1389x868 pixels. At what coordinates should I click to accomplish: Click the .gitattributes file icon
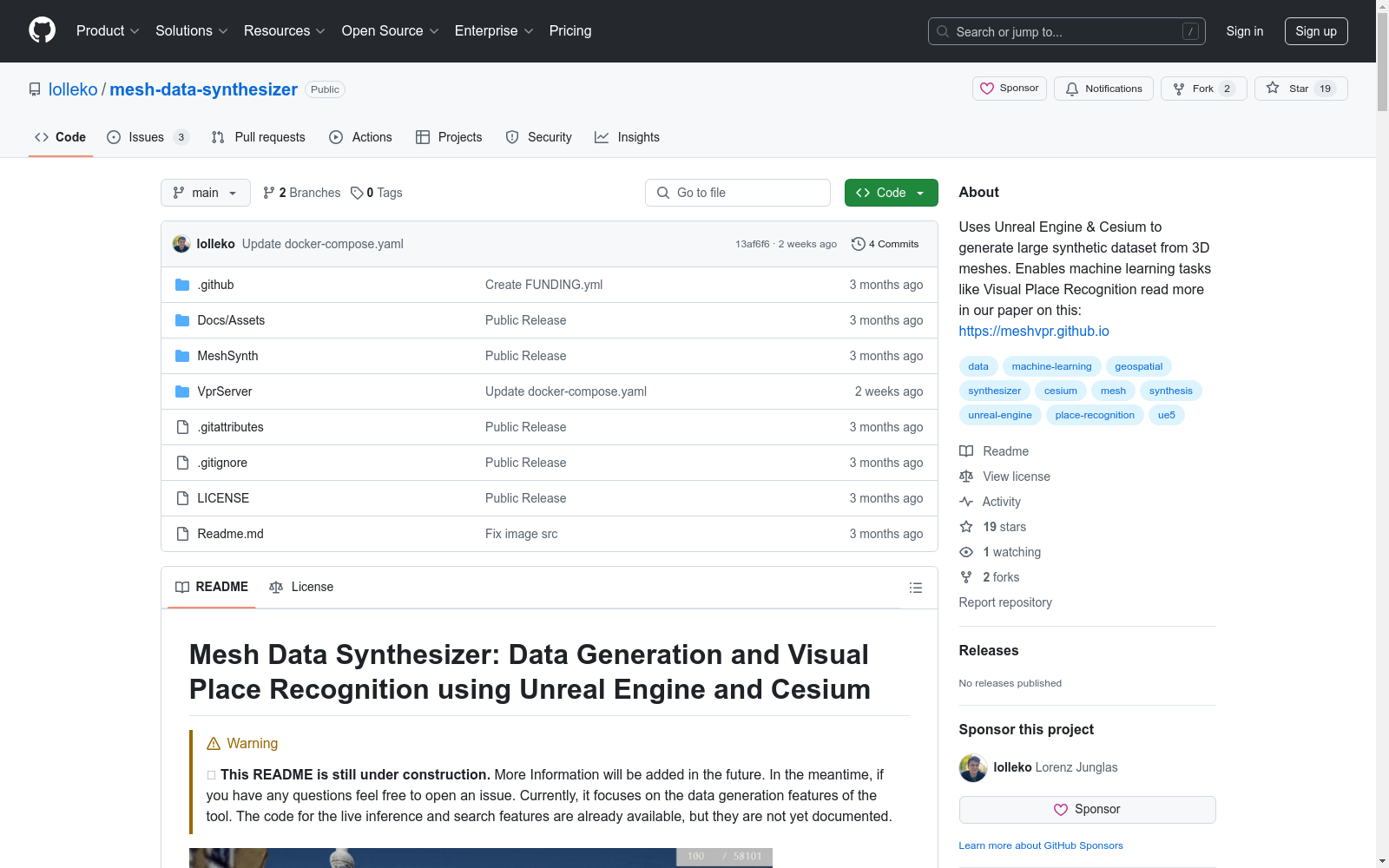tap(182, 427)
